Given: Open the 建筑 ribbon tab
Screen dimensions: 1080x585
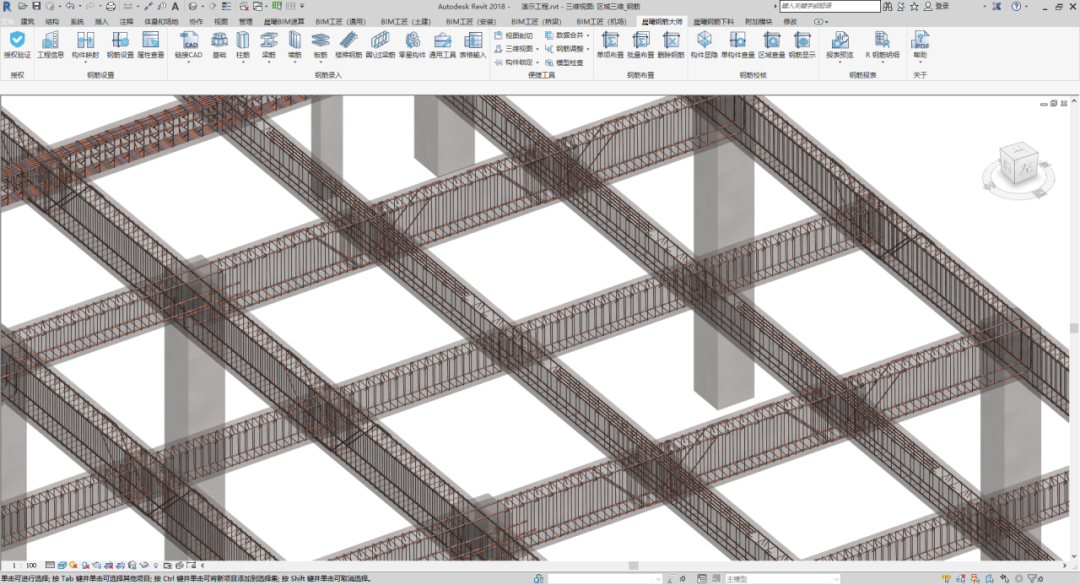Looking at the screenshot, I should pos(28,22).
